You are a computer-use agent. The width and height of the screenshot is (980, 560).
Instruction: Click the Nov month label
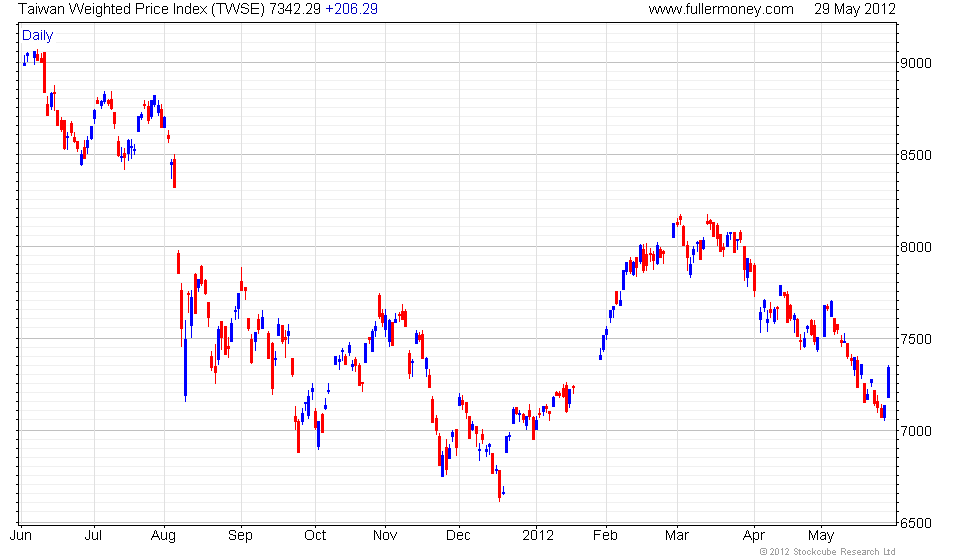tap(385, 536)
